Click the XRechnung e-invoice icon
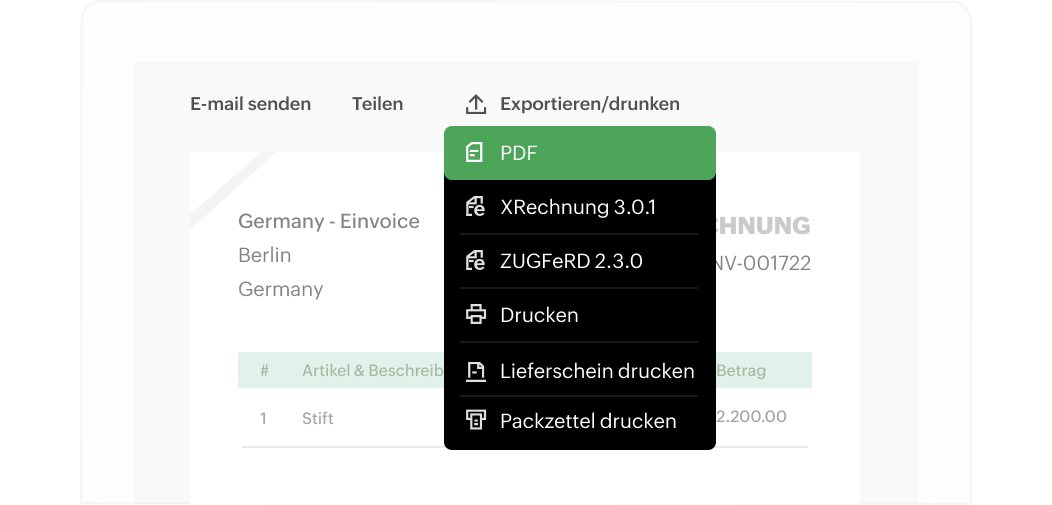This screenshot has width=1052, height=505. click(475, 207)
